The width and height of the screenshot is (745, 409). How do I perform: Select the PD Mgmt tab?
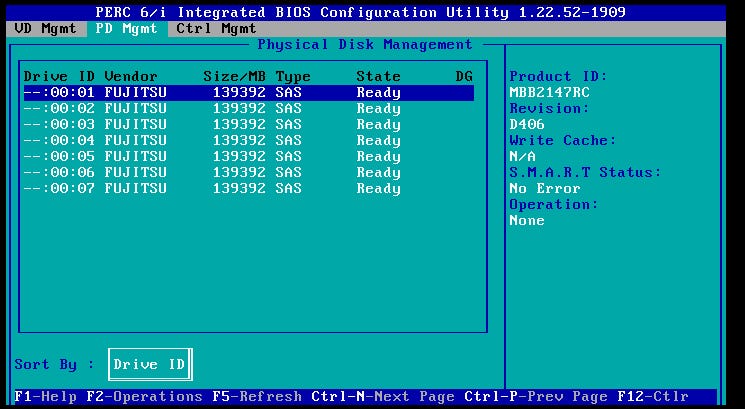(128, 29)
